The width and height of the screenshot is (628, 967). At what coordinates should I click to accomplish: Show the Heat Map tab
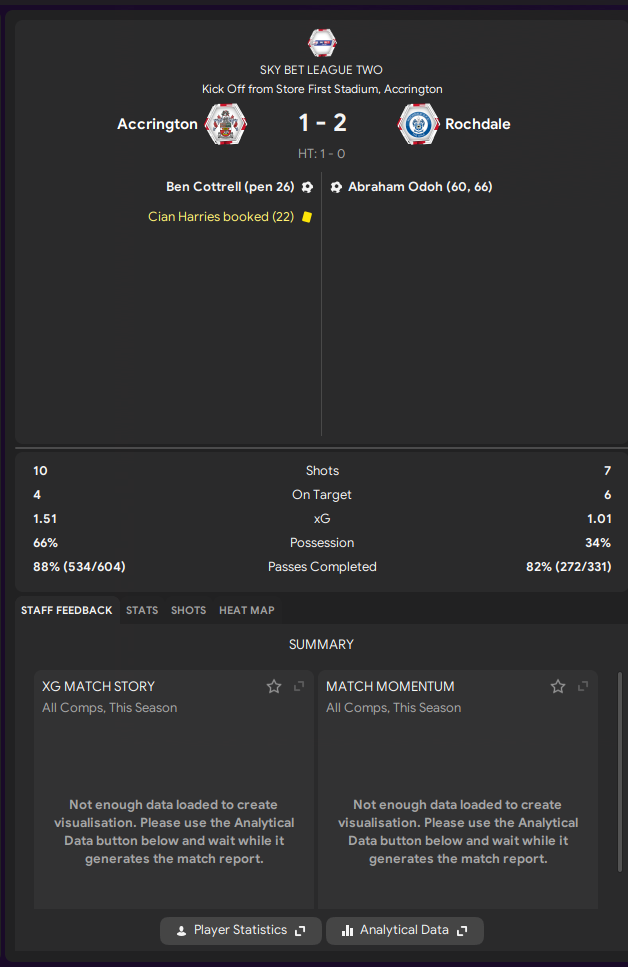tap(247, 610)
